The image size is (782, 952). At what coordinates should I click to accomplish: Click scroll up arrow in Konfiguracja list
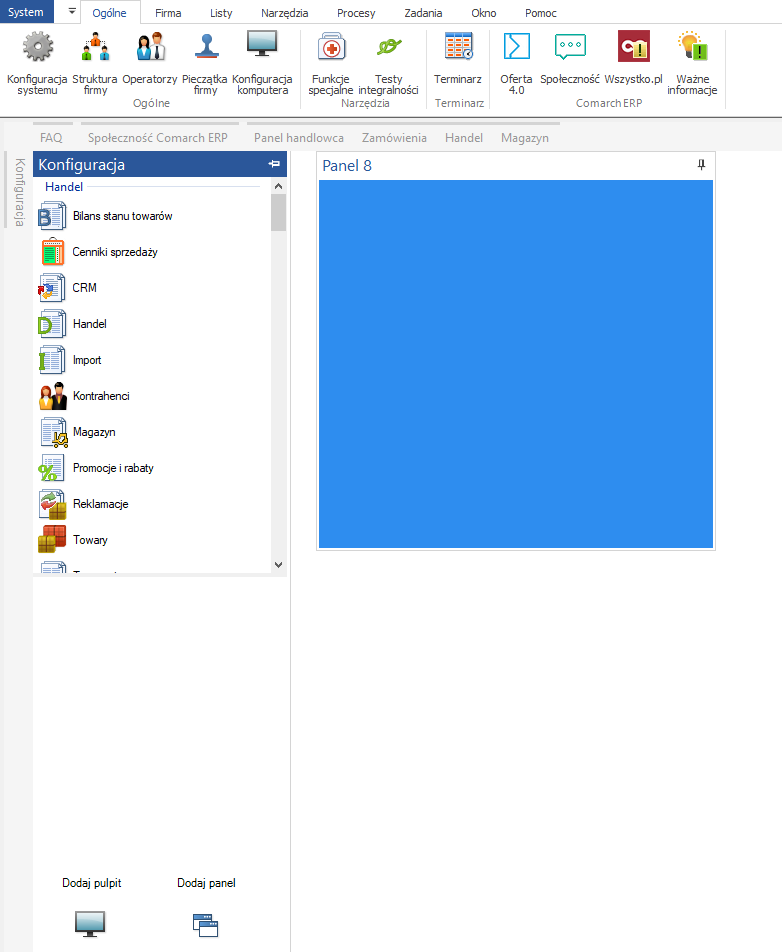coord(279,186)
